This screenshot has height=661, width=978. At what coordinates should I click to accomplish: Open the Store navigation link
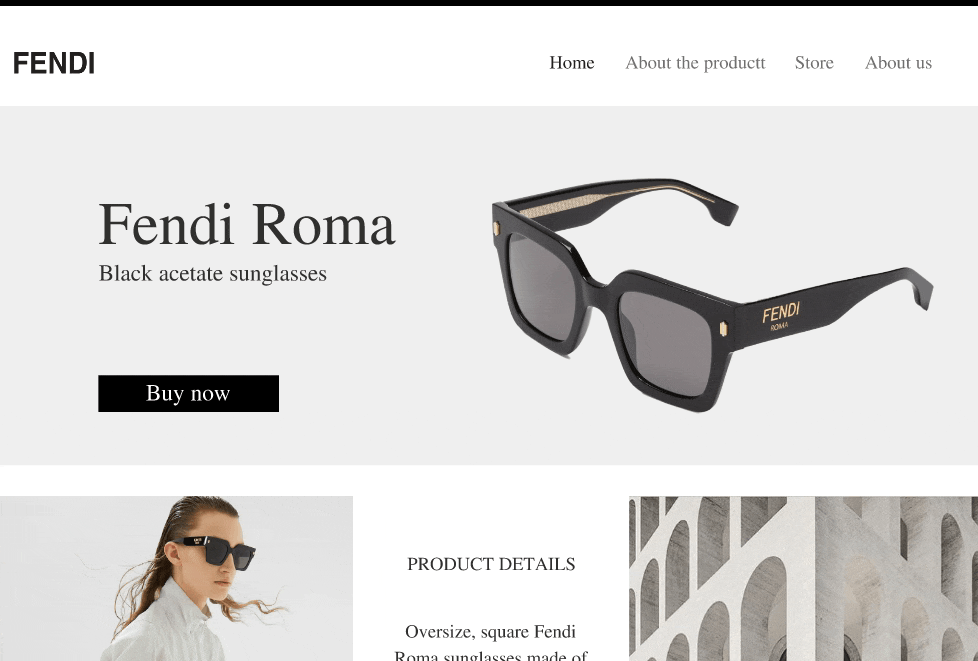pos(813,62)
